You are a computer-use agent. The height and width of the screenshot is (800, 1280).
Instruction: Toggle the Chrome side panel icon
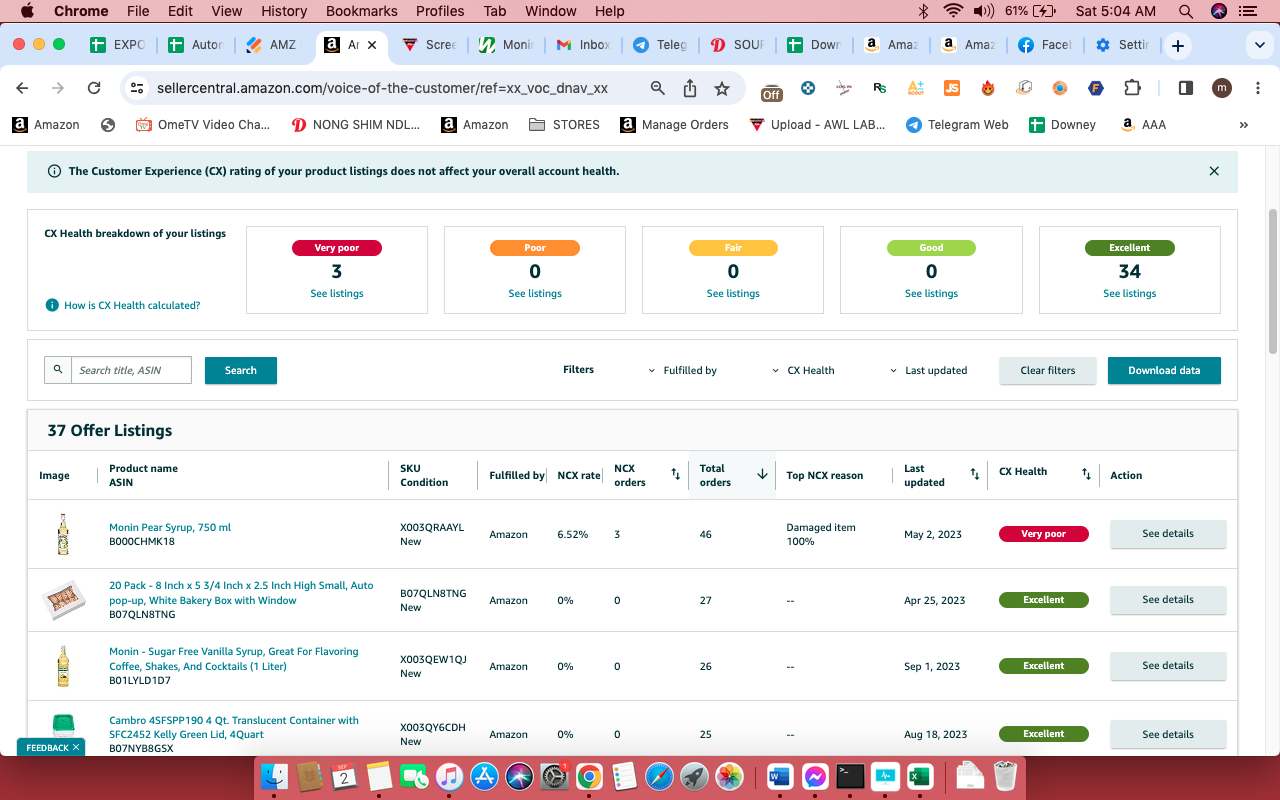pos(1186,88)
